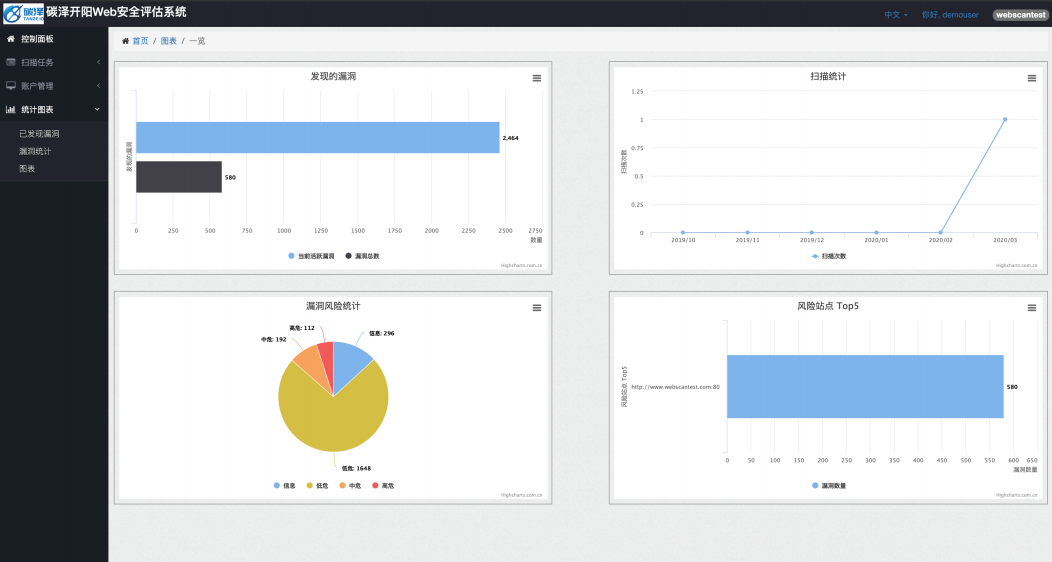Screen dimensions: 1052x562
Task: Click Highcharts.com.cn credit in 扫描统计 chart
Action: (x=1016, y=266)
